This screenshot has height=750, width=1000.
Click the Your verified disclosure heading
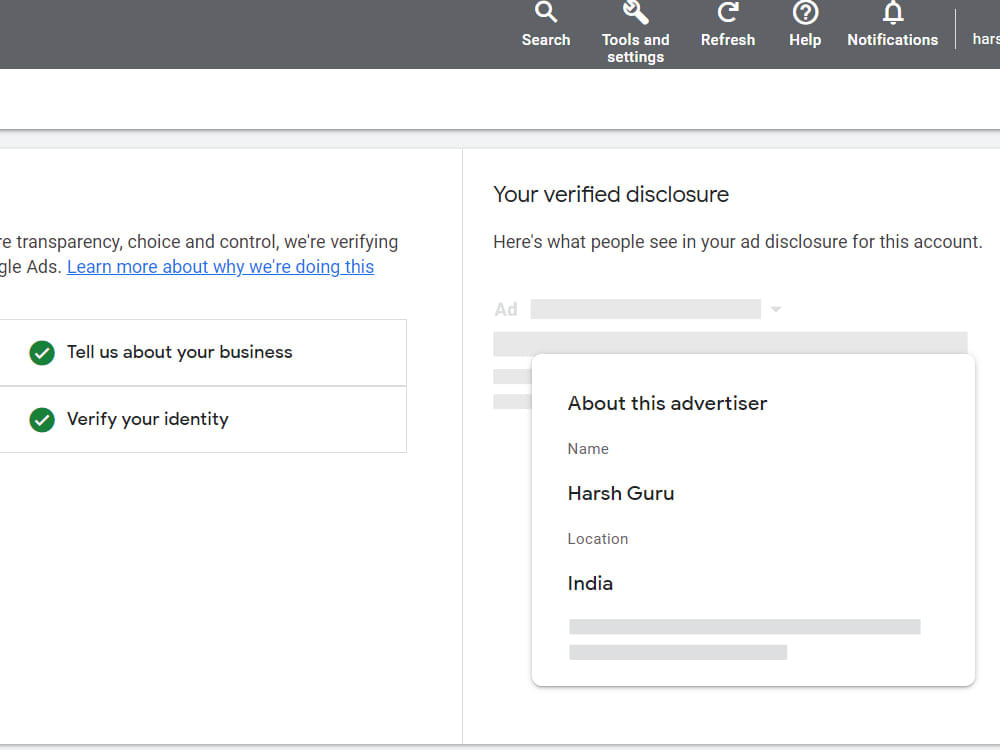coord(611,194)
